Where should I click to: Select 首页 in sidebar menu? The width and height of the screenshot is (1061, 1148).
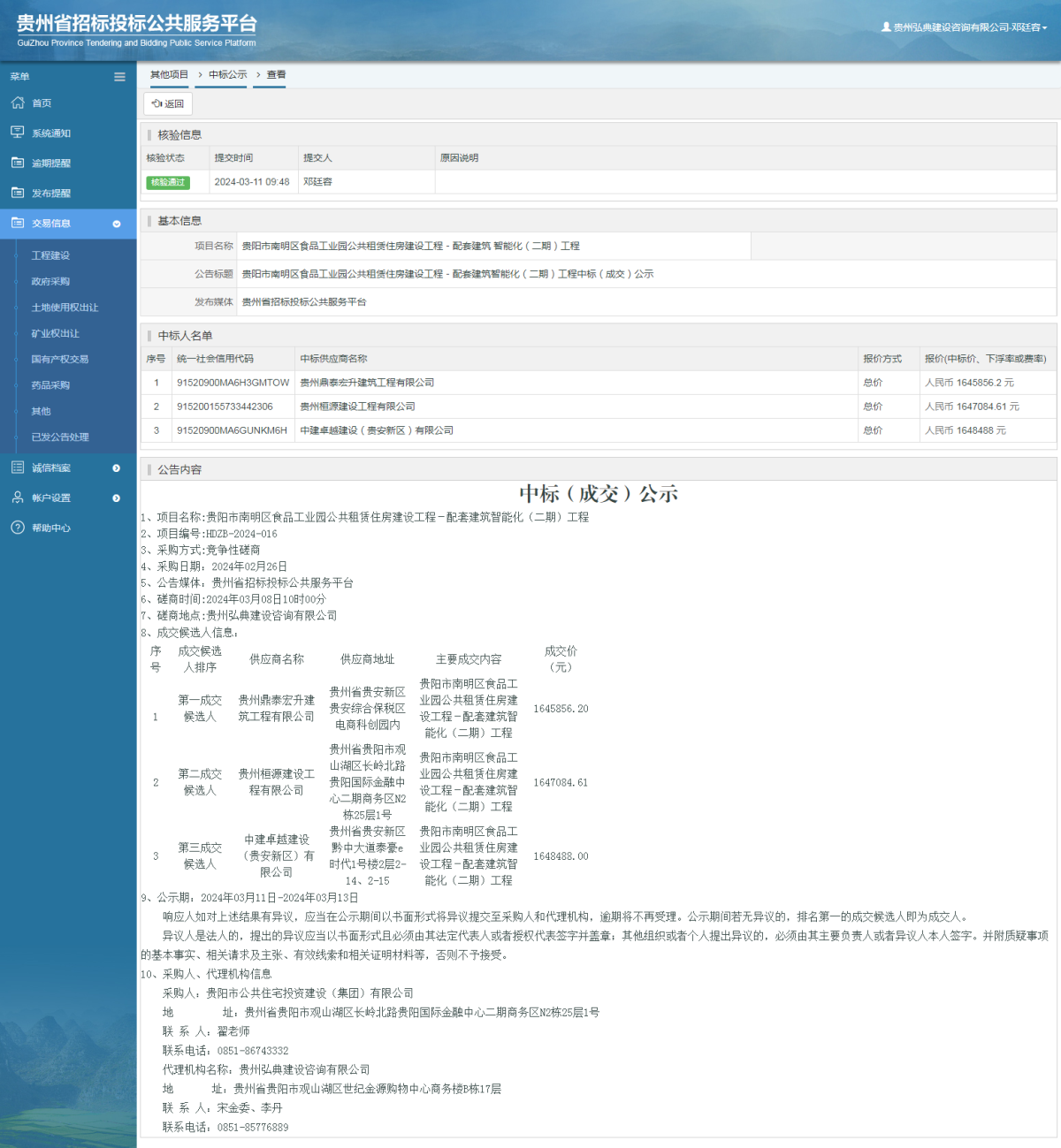[42, 103]
